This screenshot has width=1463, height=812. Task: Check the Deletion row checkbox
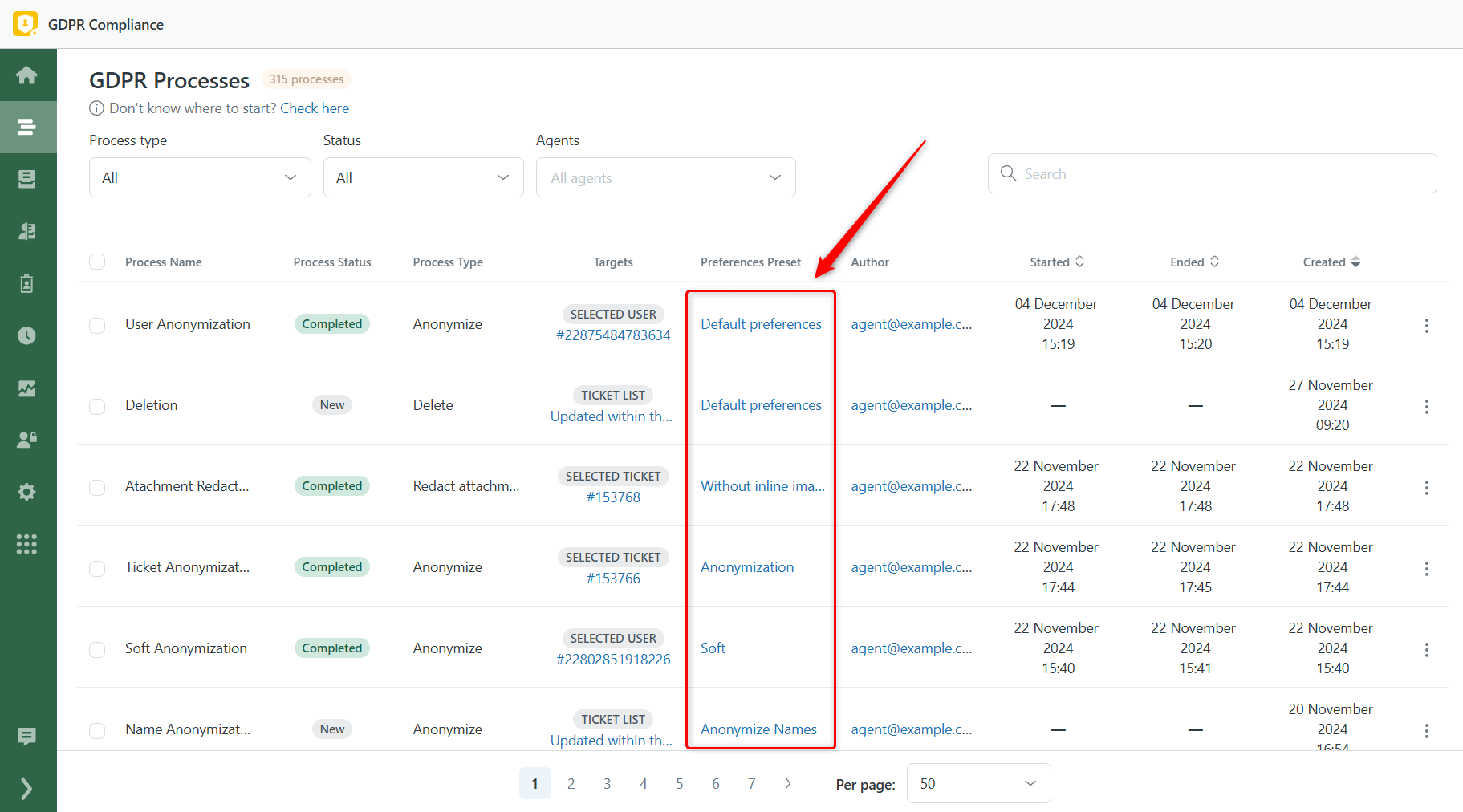tap(97, 406)
